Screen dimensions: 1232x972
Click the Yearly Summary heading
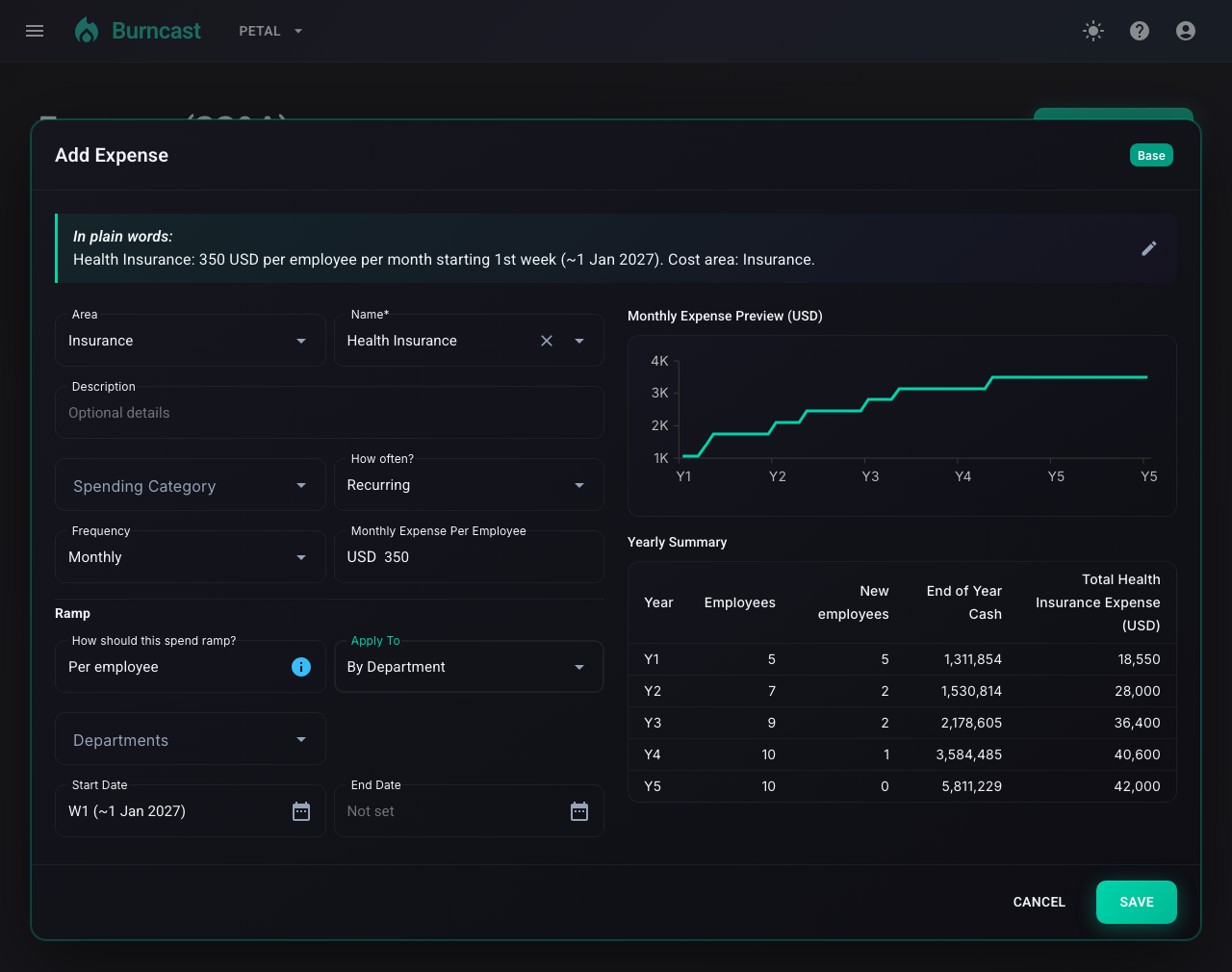(x=678, y=542)
